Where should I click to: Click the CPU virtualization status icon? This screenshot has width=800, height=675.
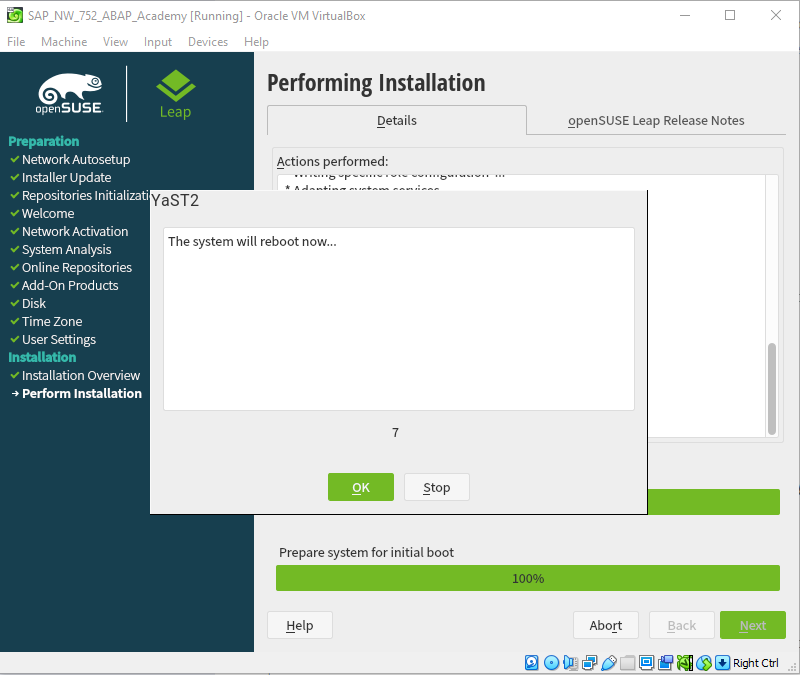(685, 663)
